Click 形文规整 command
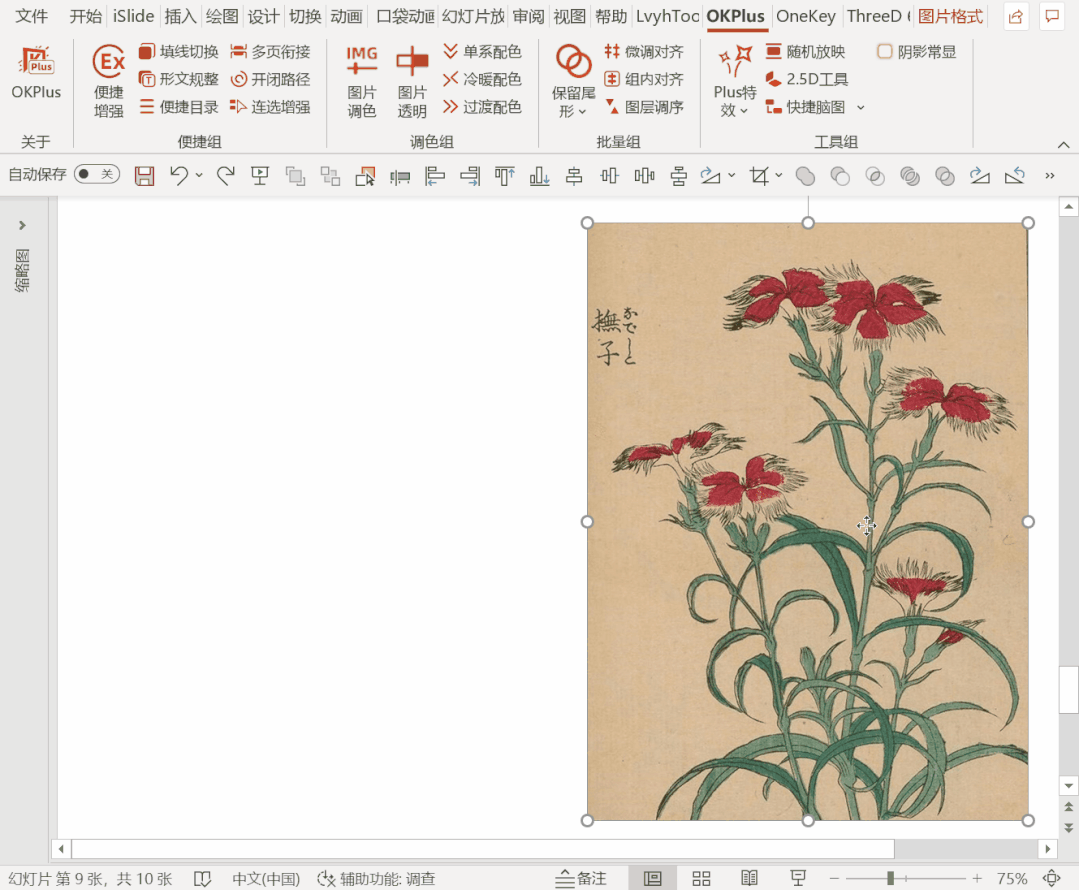This screenshot has height=890, width=1079. pyautogui.click(x=179, y=79)
